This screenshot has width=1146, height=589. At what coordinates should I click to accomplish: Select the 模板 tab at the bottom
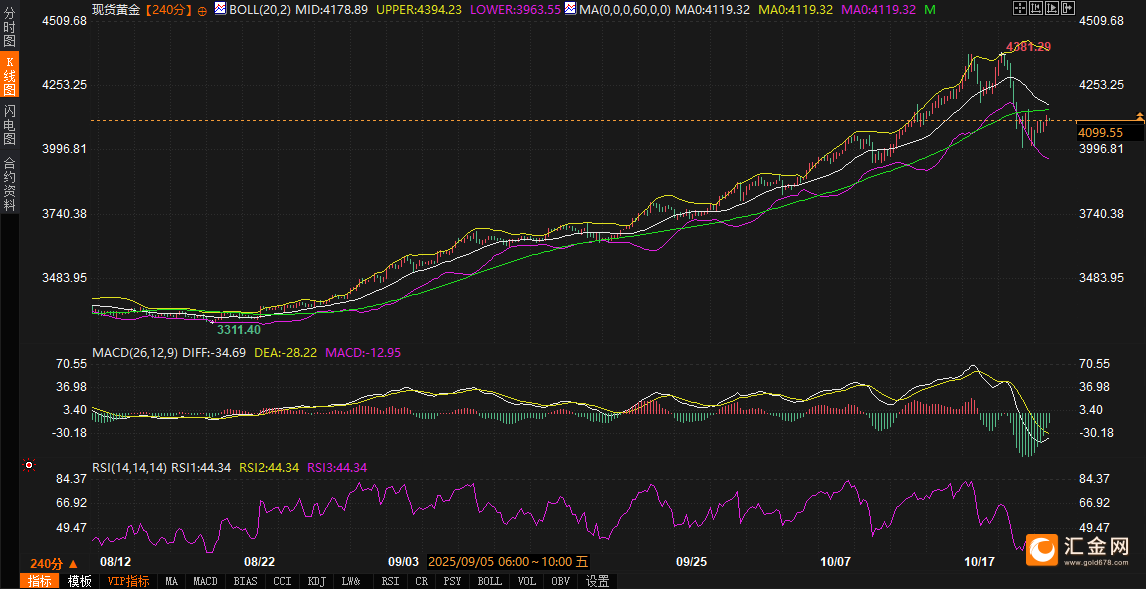click(79, 581)
